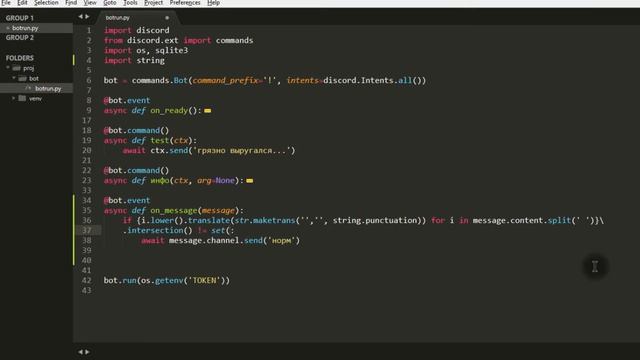This screenshot has width=640, height=360.
Task: Go to next tab with right arrow
Action: (87, 17)
